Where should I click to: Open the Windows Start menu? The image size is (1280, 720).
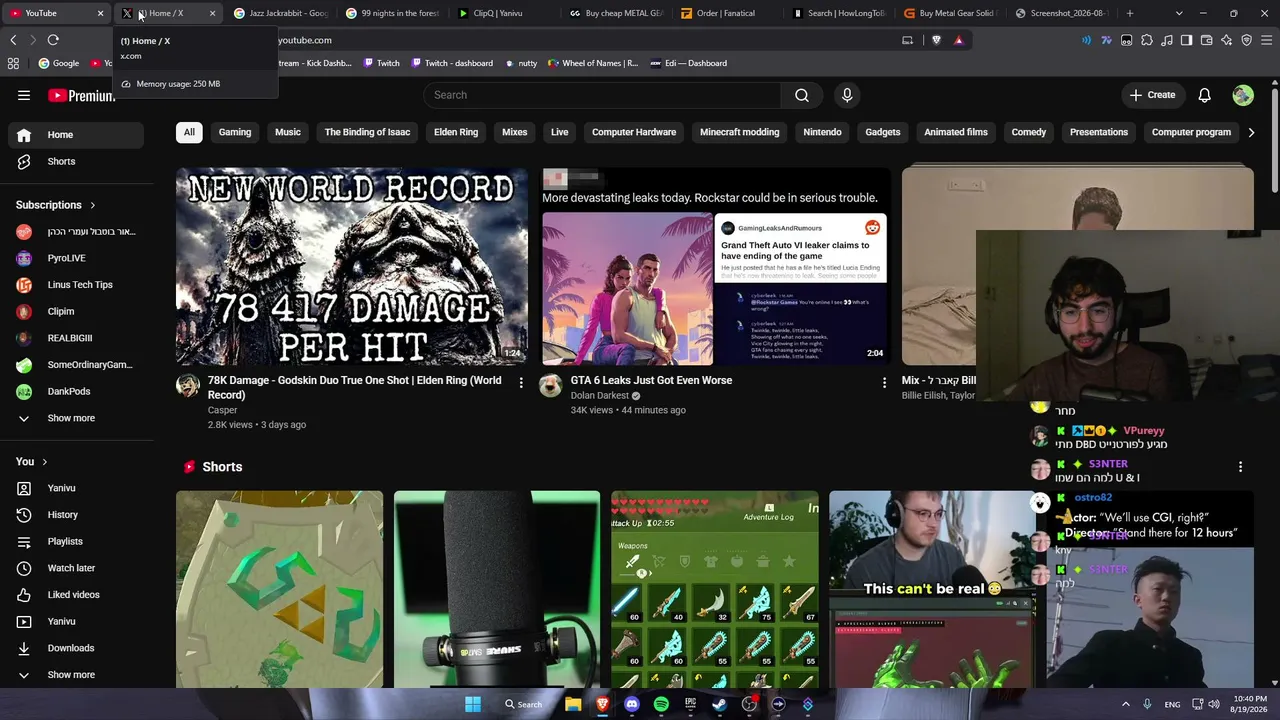point(473,704)
